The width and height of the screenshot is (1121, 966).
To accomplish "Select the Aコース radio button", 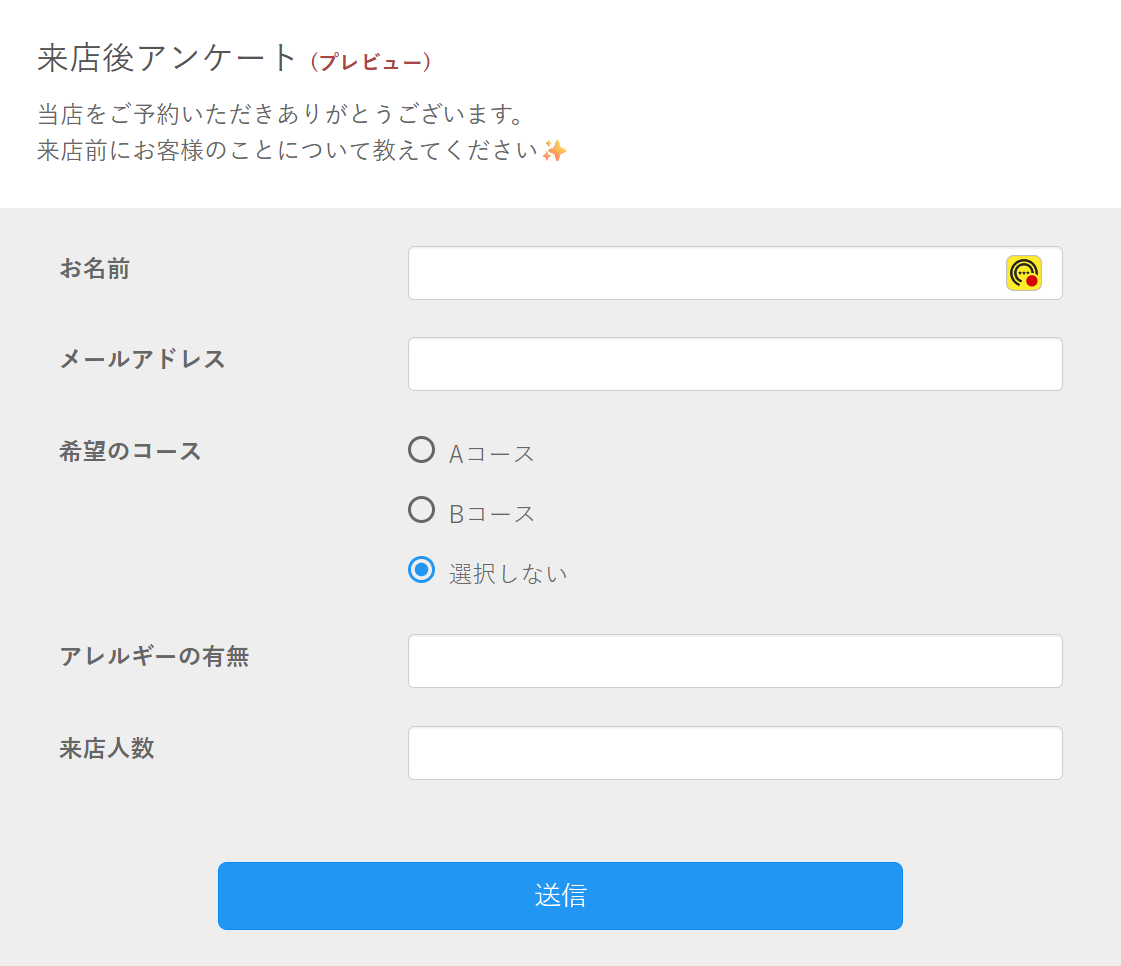I will 422,450.
